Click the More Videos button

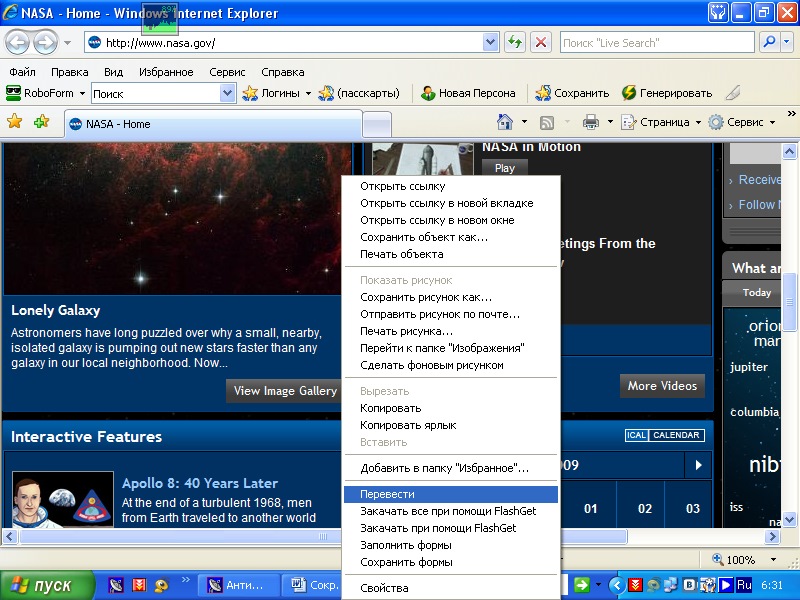[x=662, y=386]
